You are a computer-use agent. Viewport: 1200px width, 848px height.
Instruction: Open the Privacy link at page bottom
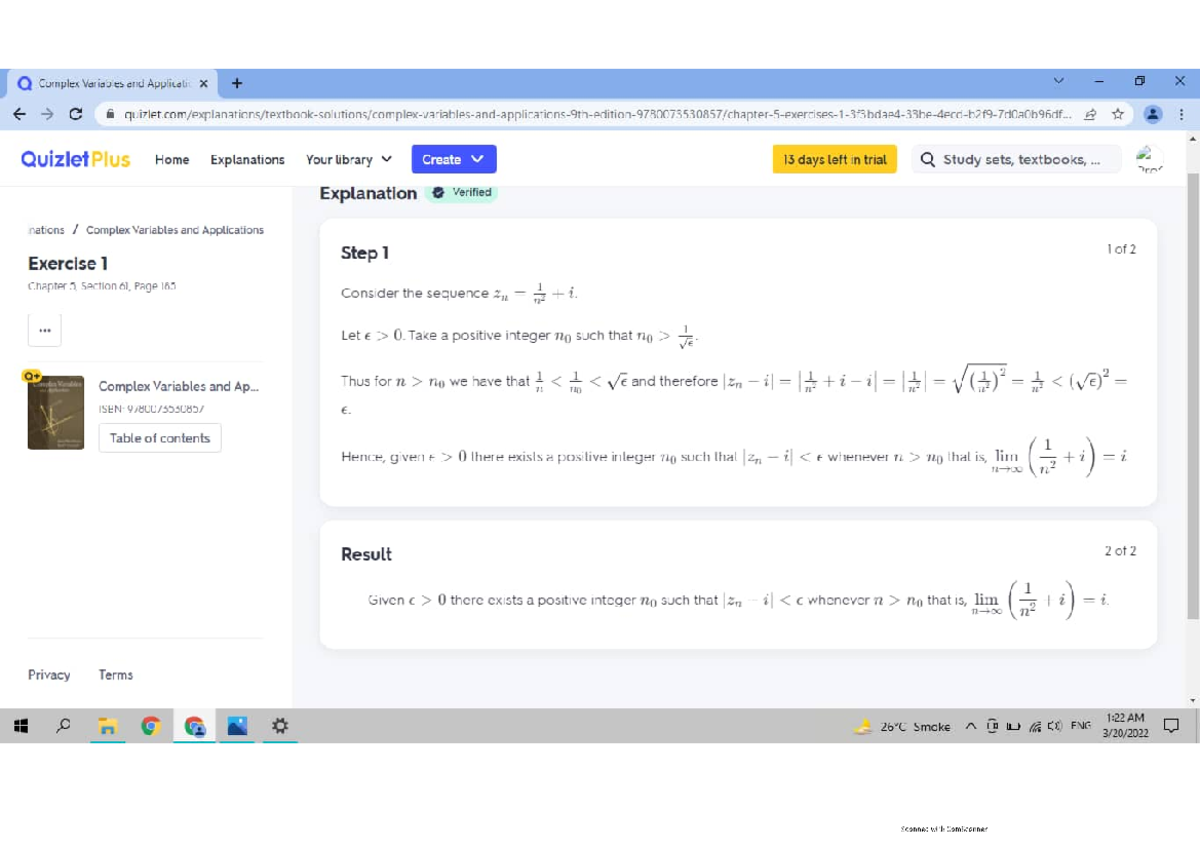tap(48, 674)
